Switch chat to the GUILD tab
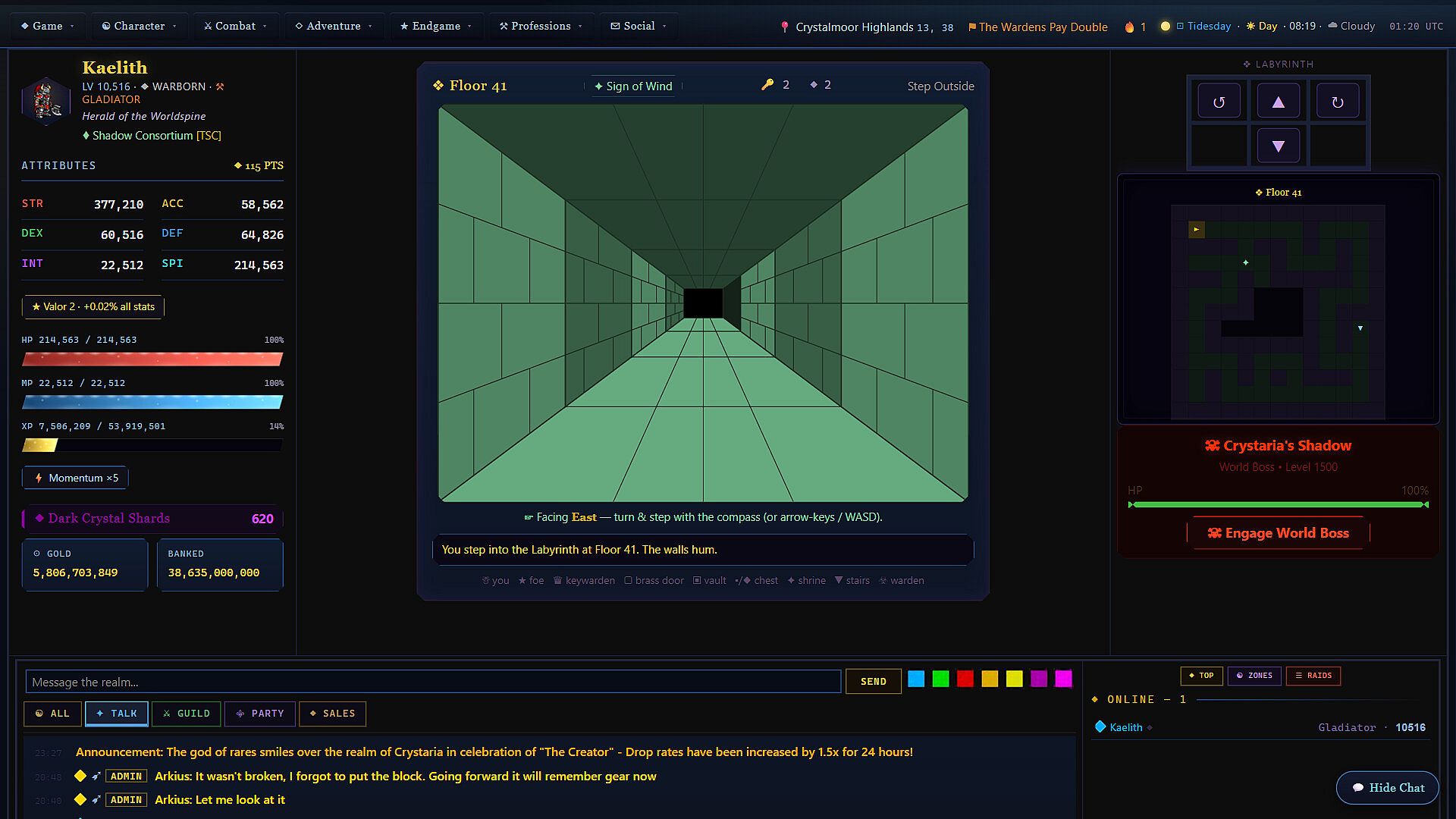Viewport: 1456px width, 819px height. coord(187,714)
